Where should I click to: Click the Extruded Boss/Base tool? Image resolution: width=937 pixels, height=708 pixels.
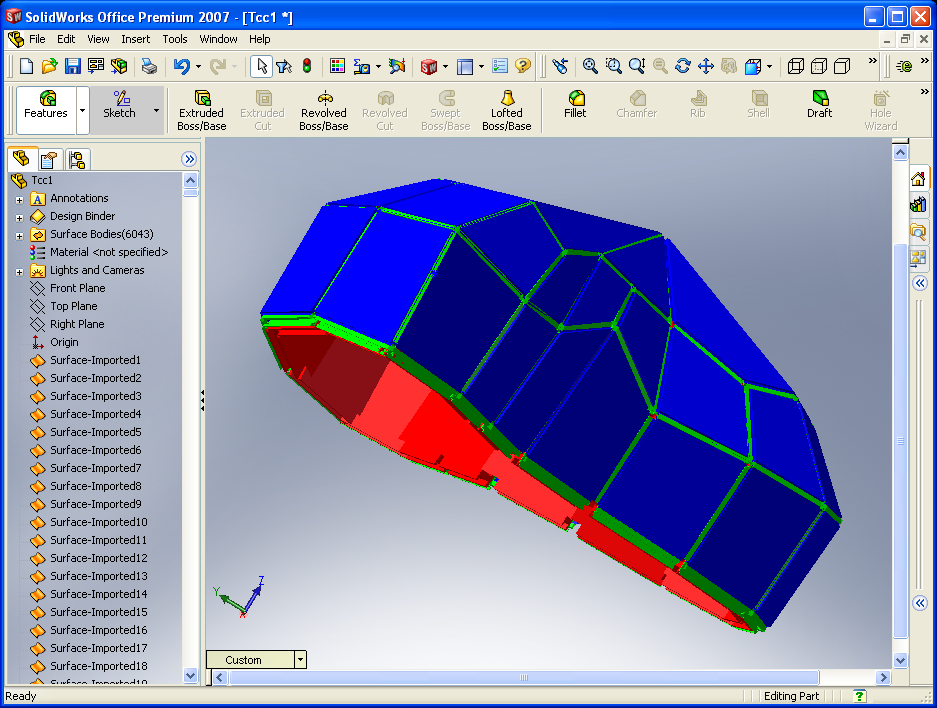coord(201,110)
